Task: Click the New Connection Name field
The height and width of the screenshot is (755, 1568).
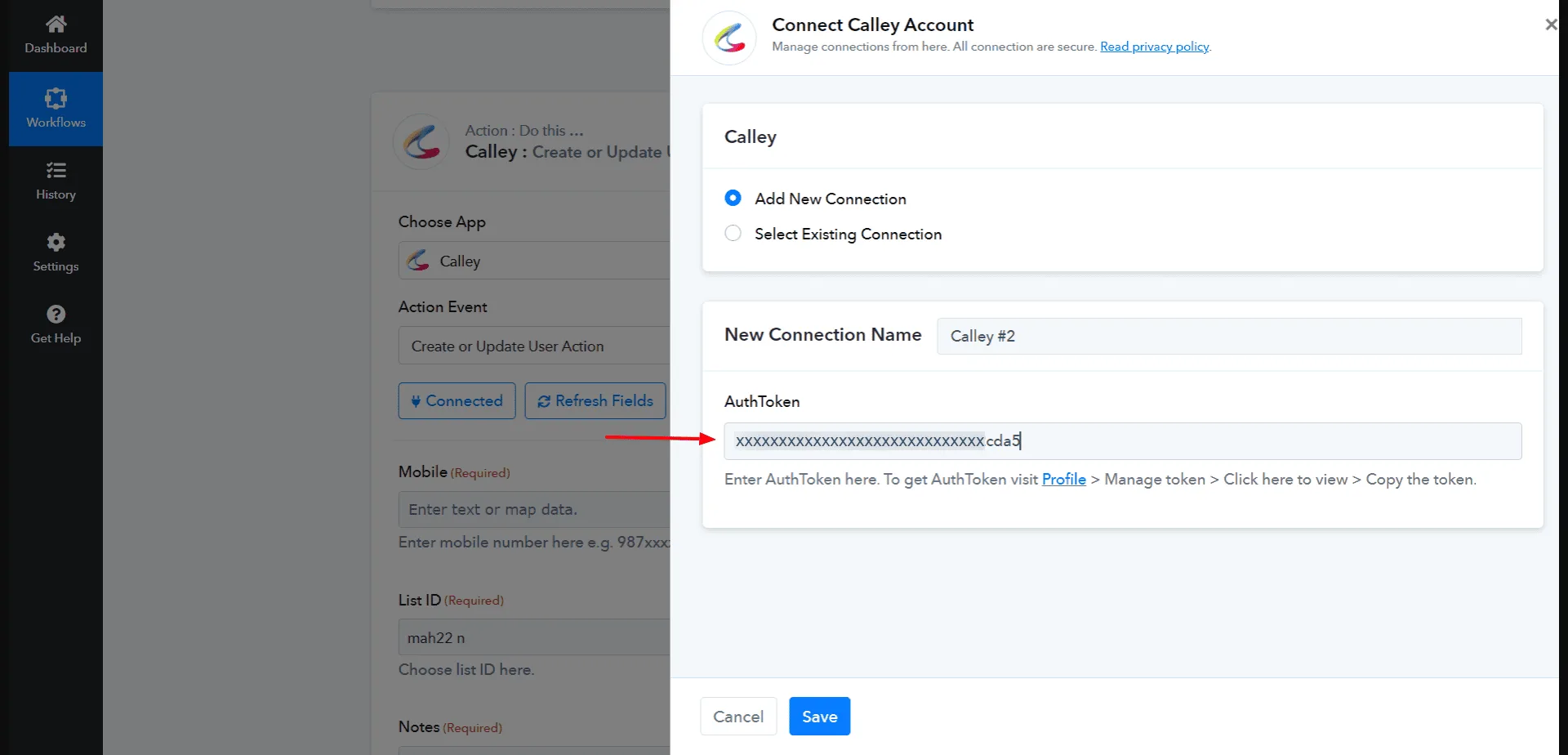Action: pos(1229,336)
